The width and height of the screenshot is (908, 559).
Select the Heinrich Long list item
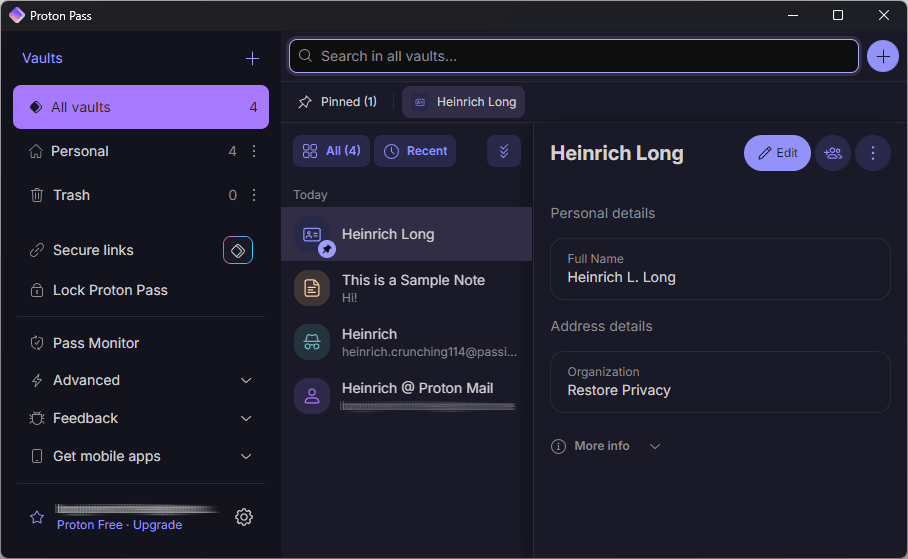(407, 234)
